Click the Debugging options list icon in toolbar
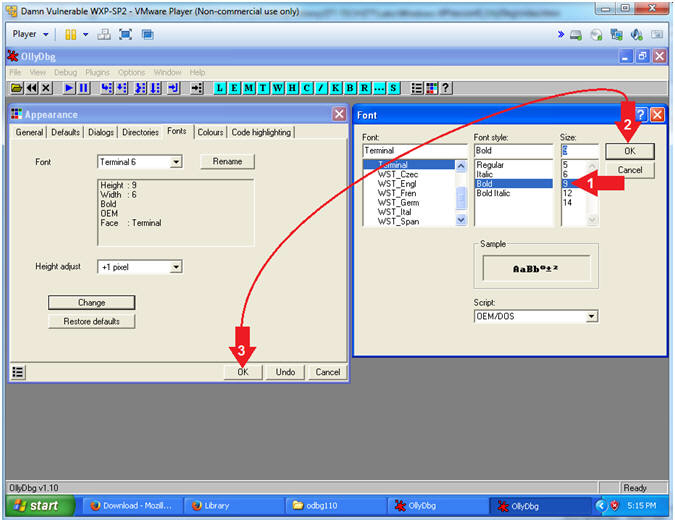The image size is (675, 522). 417,88
